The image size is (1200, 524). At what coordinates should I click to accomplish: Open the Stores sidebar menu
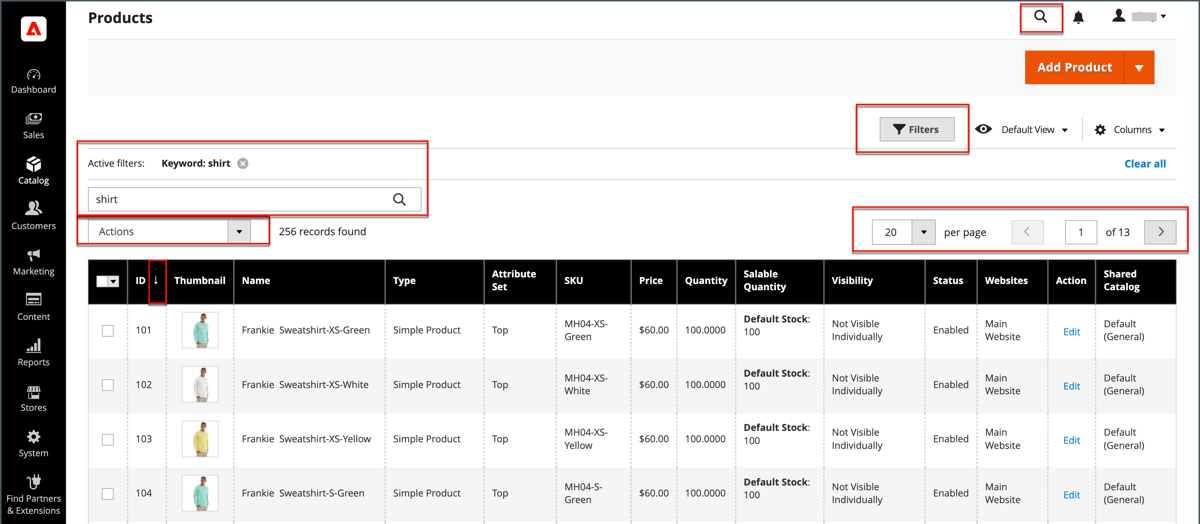click(33, 399)
